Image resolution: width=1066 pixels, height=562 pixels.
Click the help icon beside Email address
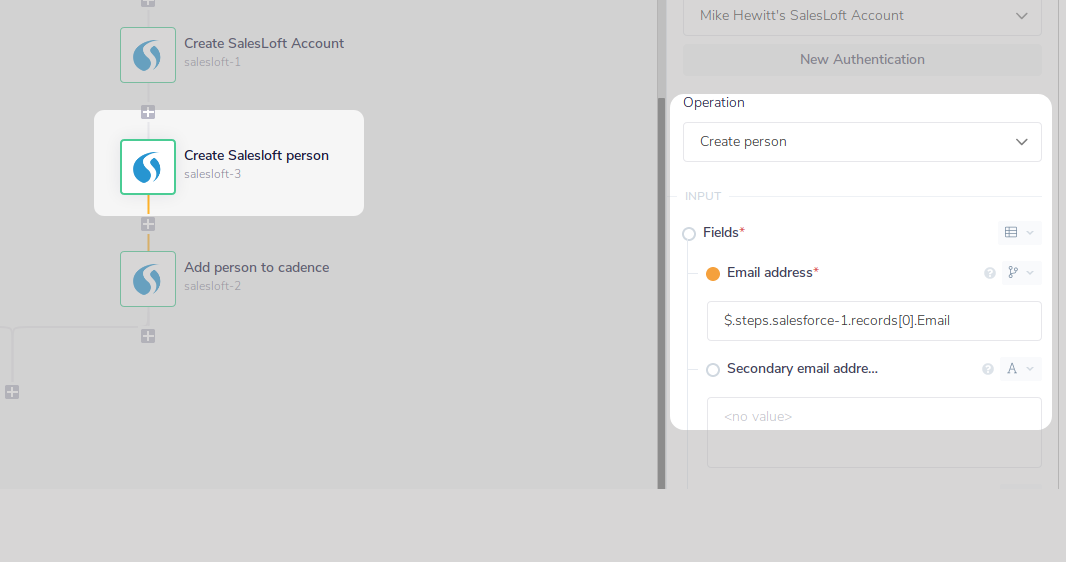(990, 273)
